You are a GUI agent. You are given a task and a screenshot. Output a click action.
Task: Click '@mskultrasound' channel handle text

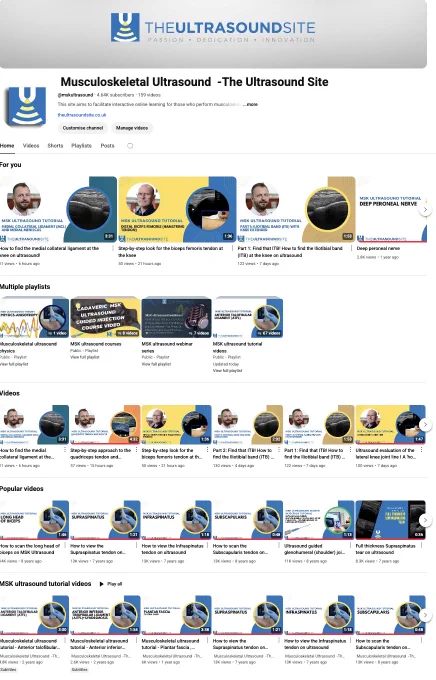click(75, 95)
